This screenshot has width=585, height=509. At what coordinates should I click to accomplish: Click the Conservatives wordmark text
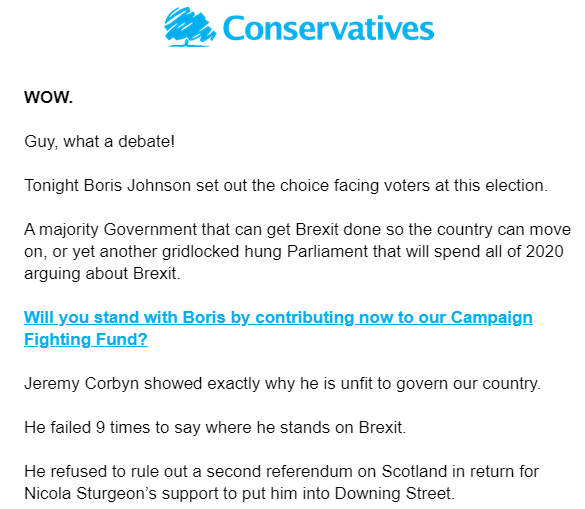tap(328, 28)
